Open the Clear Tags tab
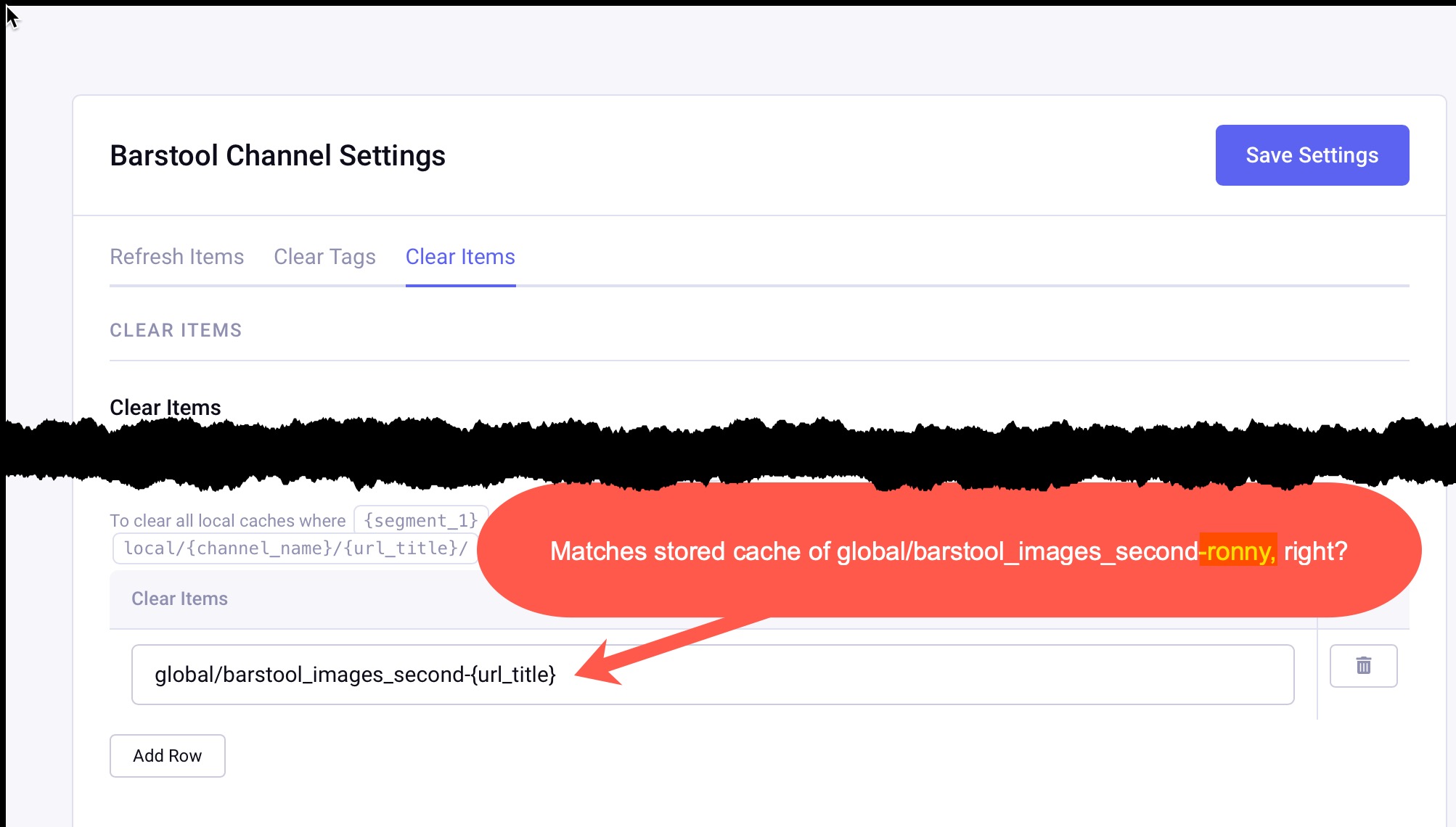1456x827 pixels. 324,257
